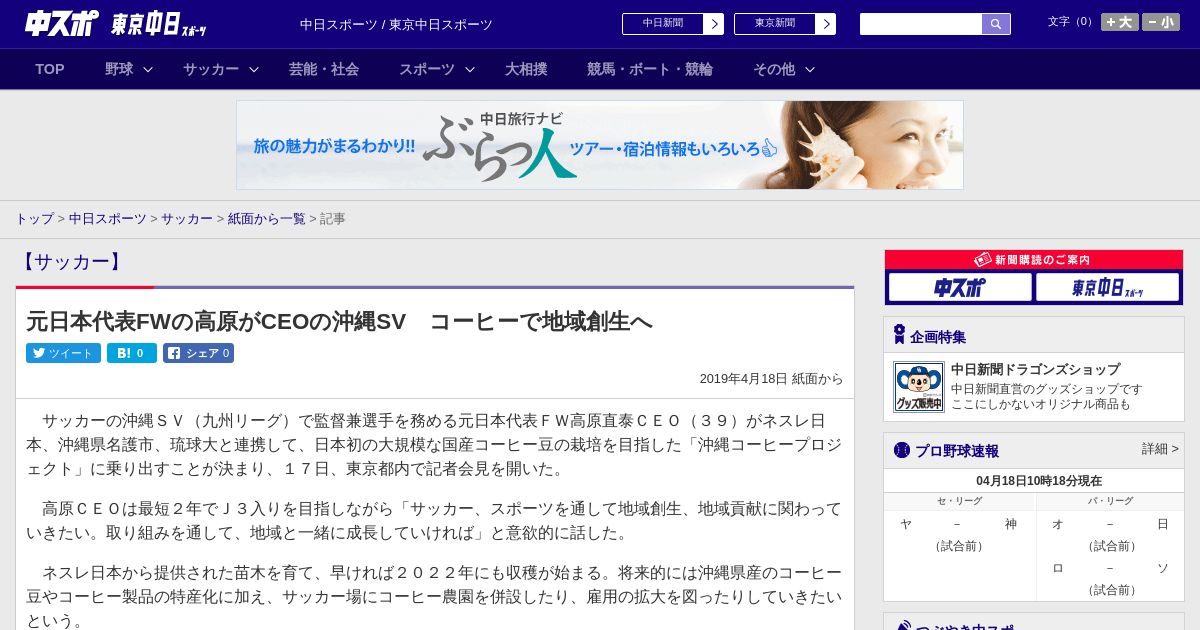Viewport: 1200px width, 630px height.
Task: Open プロ野球速報 heading link
Action: pos(957,451)
